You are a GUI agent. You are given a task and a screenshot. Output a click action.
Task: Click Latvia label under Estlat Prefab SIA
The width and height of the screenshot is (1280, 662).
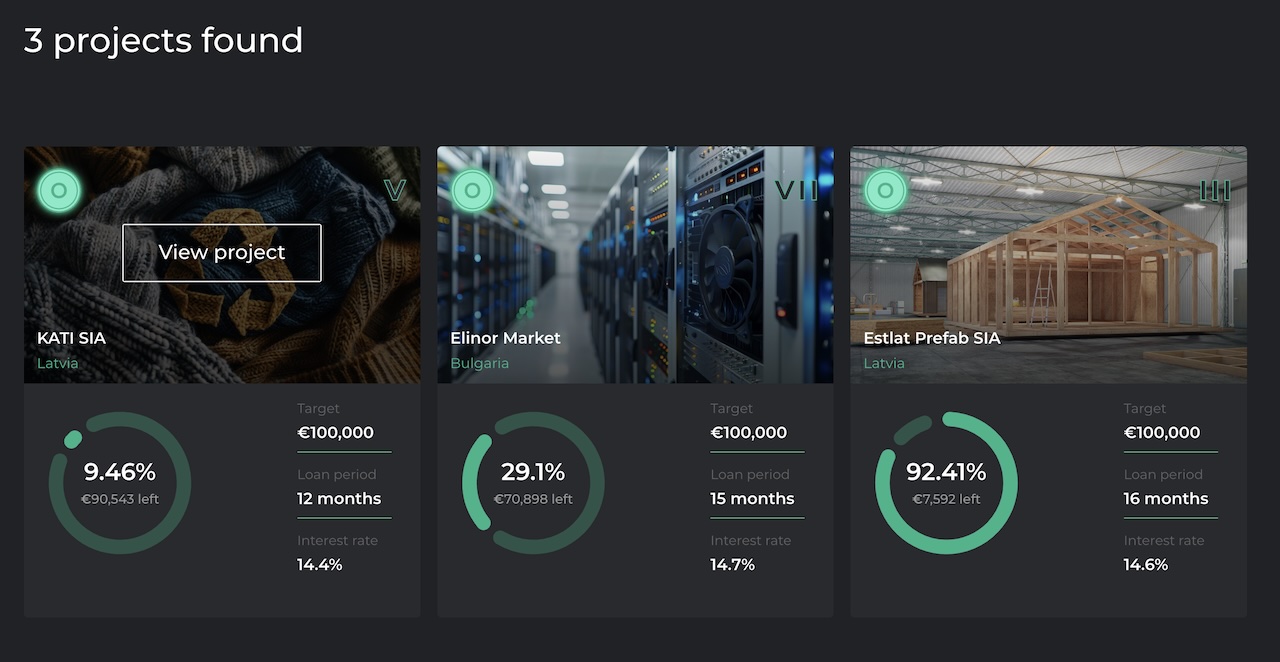(x=884, y=363)
